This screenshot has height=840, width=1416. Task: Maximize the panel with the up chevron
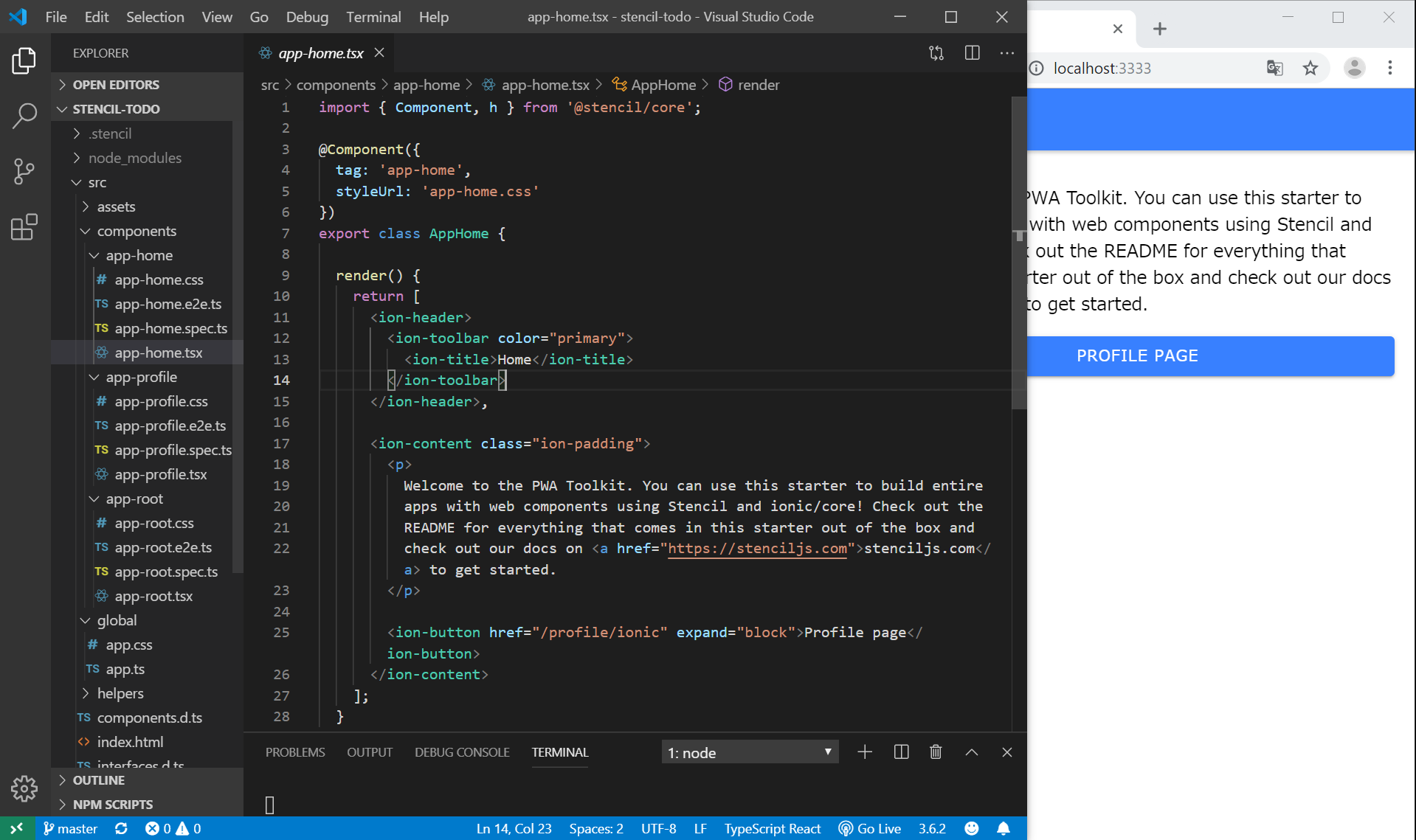[971, 752]
